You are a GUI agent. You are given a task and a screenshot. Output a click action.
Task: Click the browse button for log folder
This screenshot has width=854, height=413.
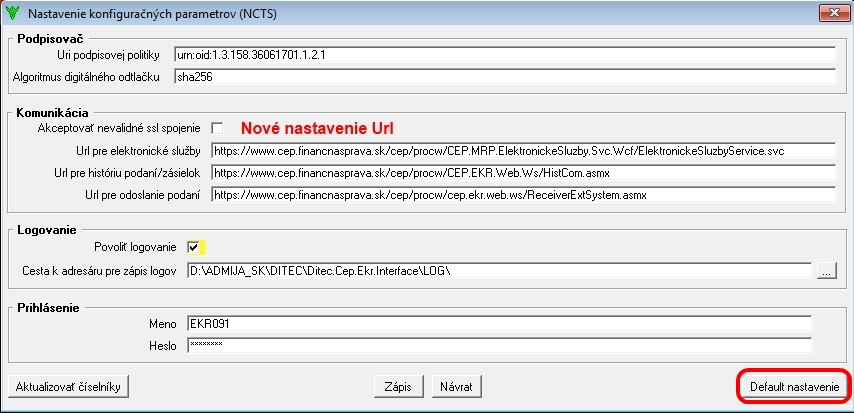click(x=826, y=270)
